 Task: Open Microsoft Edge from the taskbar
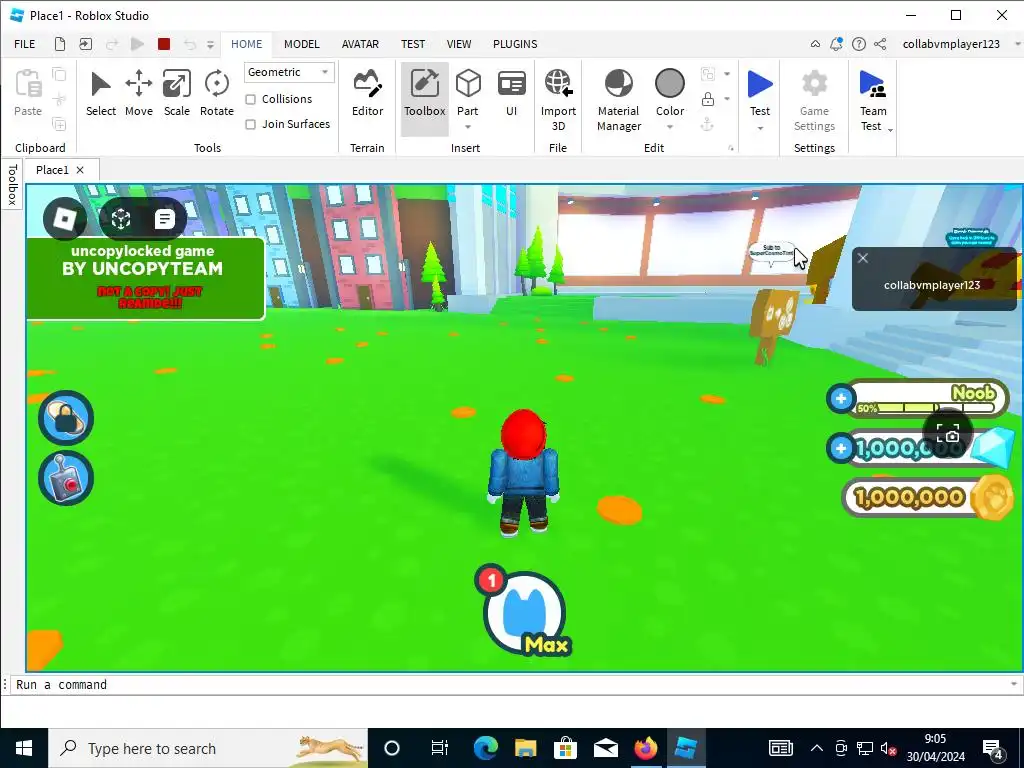click(x=486, y=748)
